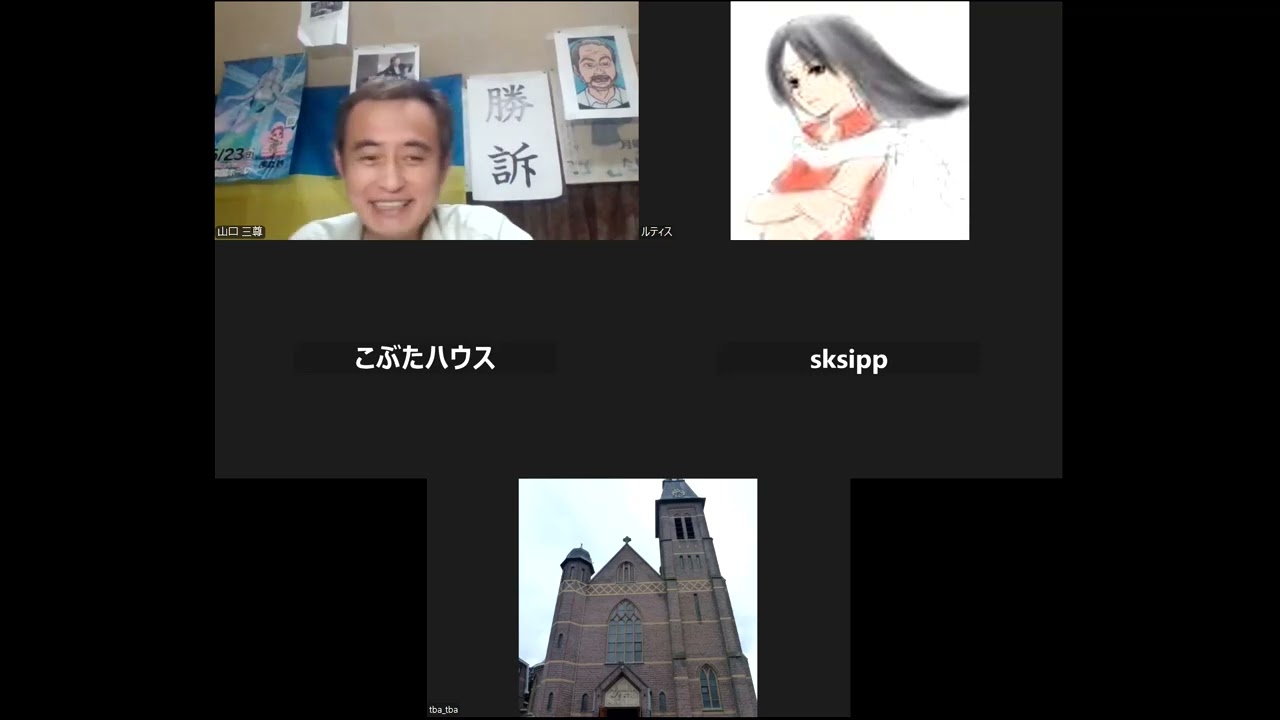Select the ルティス anime portrait tile
The width and height of the screenshot is (1280, 720).
(850, 120)
